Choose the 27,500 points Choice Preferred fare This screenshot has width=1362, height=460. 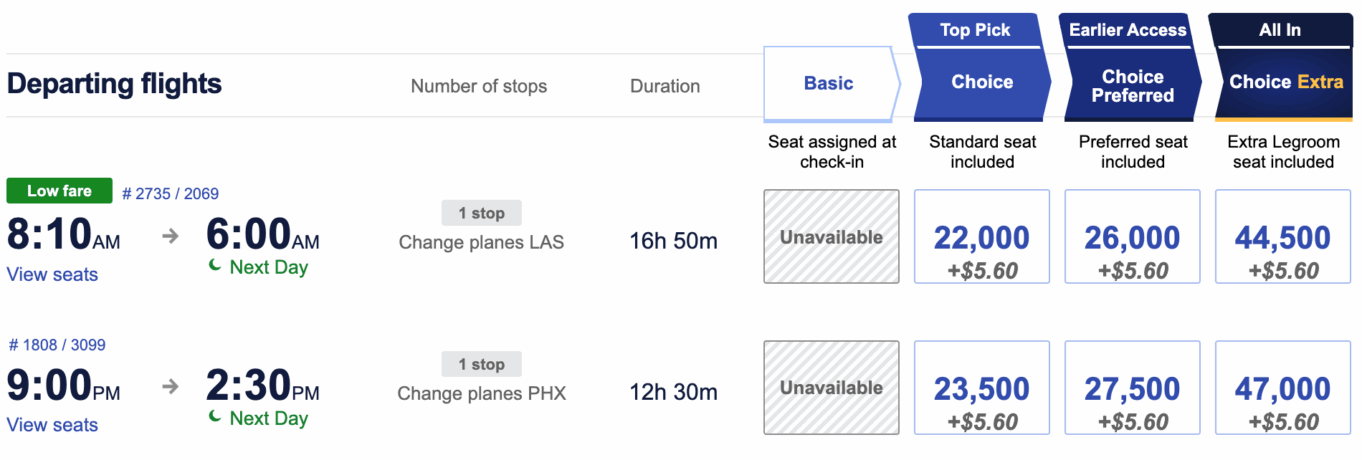point(1132,387)
